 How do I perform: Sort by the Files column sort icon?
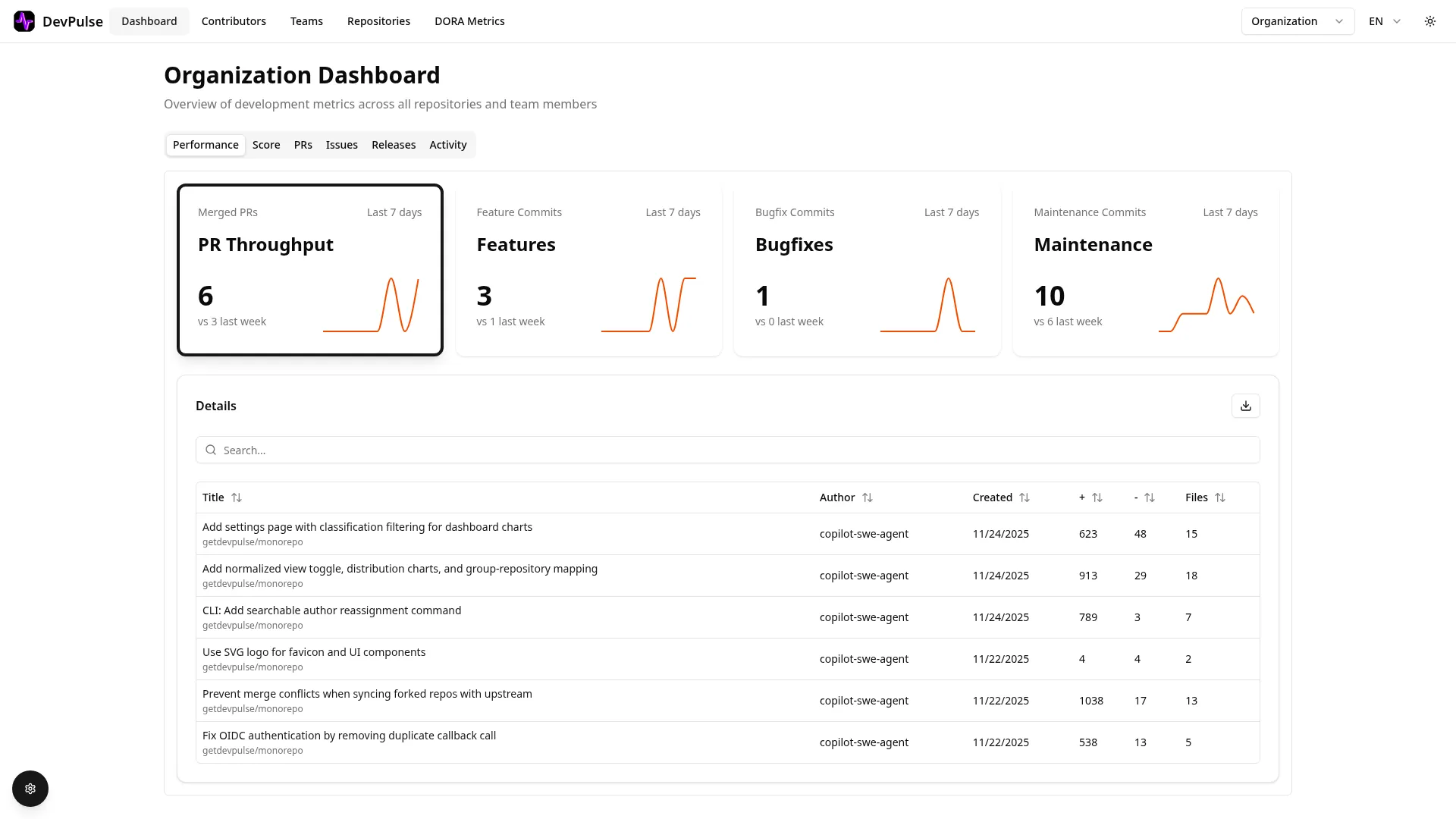pos(1221,497)
